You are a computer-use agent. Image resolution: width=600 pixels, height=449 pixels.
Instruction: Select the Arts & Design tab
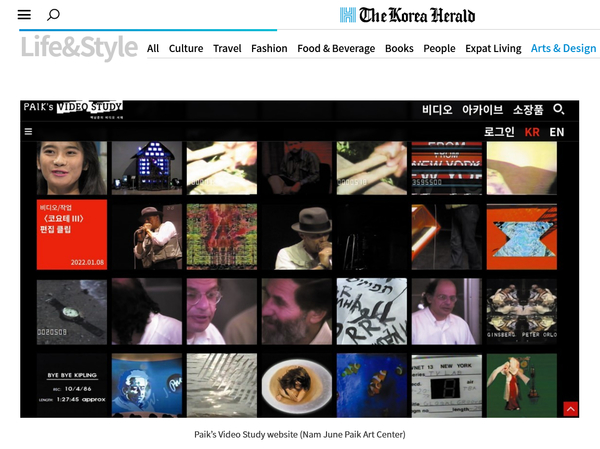coord(563,48)
